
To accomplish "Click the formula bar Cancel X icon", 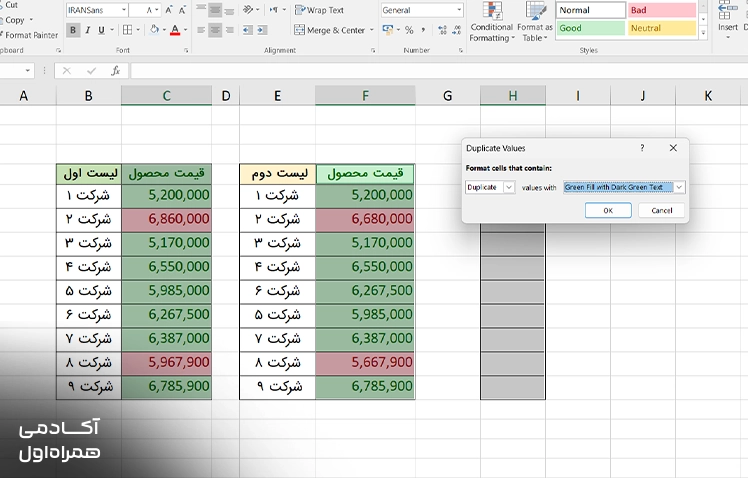I will click(x=66, y=71).
